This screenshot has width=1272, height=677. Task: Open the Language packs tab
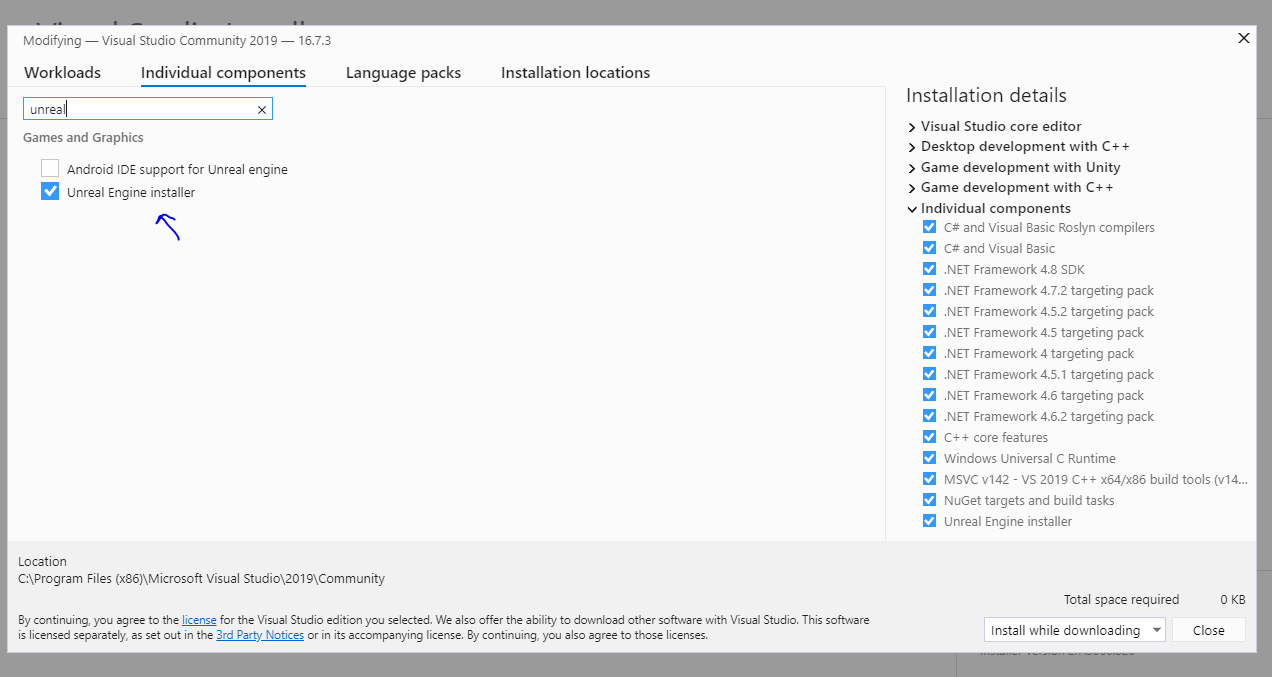(403, 73)
